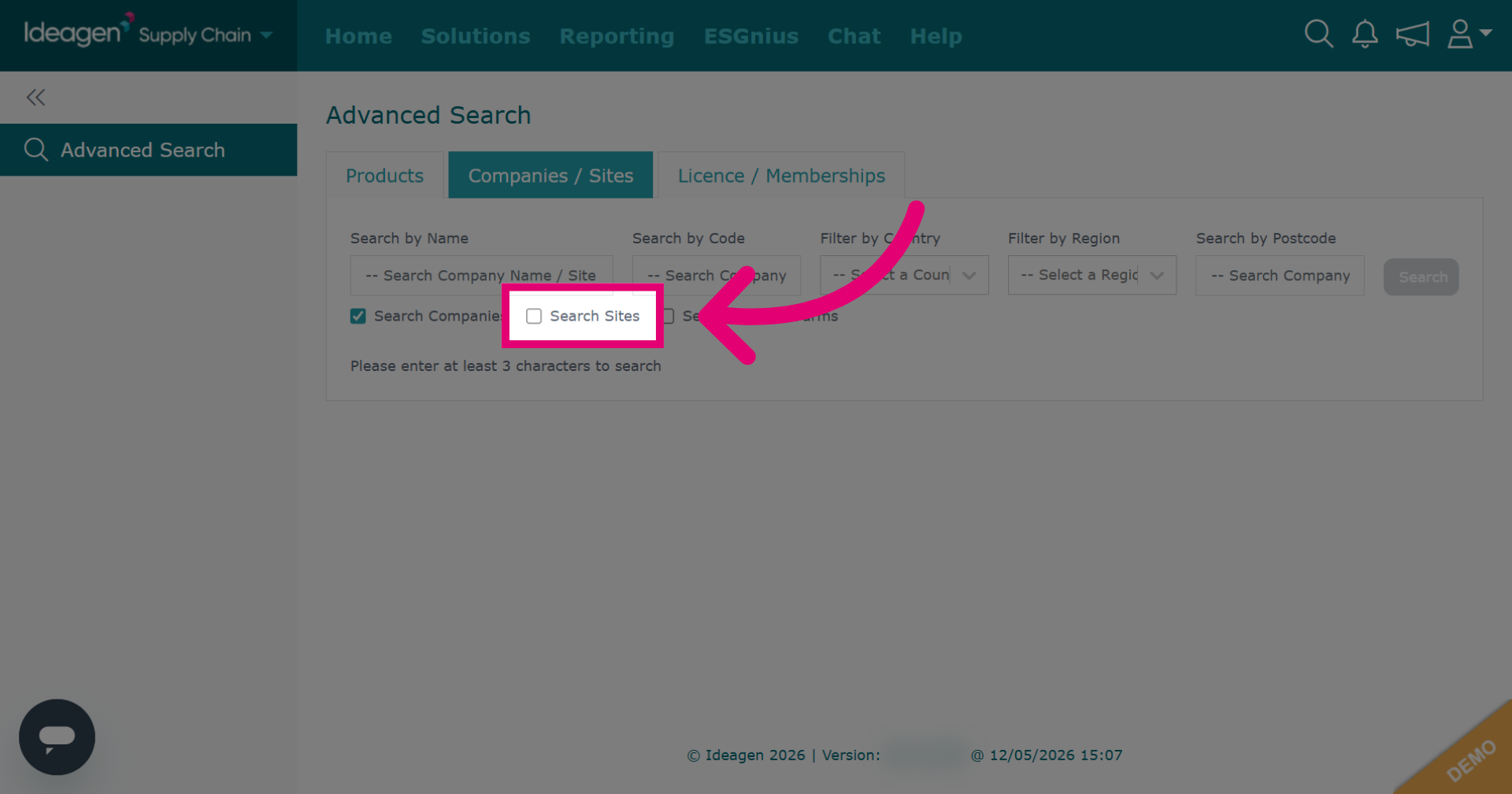Open the user account menu
1512x794 pixels.
1469,35
